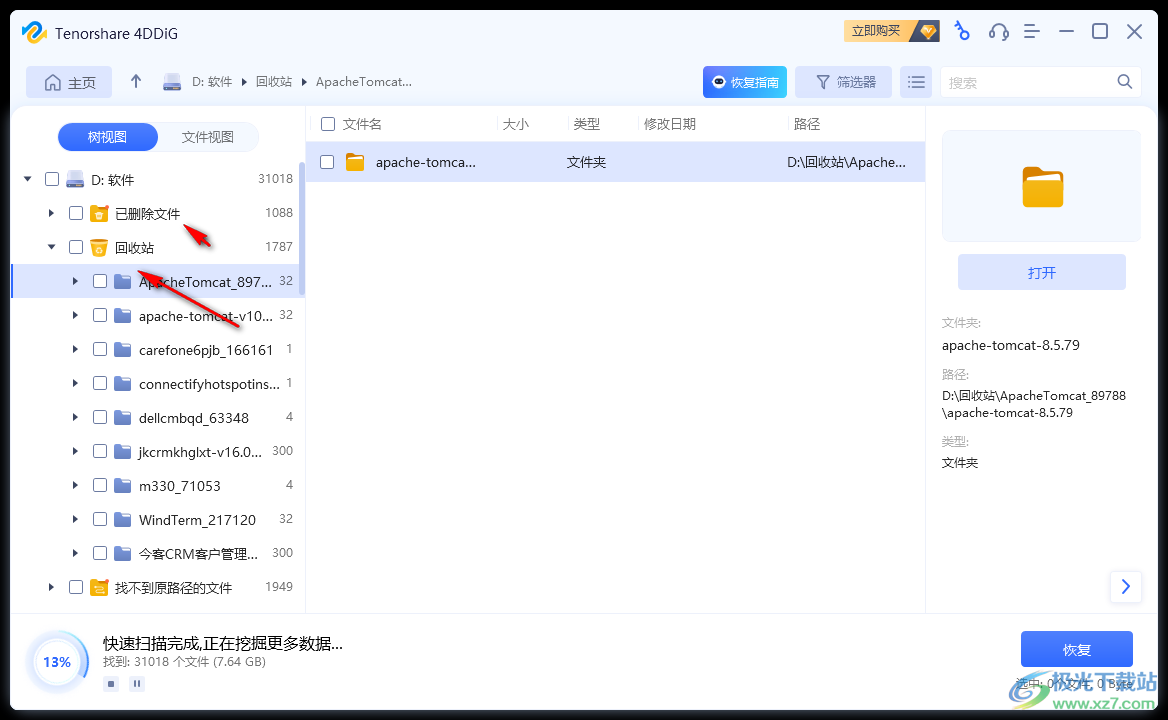The image size is (1168, 720).
Task: Open the 筛选器 filter
Action: (843, 82)
